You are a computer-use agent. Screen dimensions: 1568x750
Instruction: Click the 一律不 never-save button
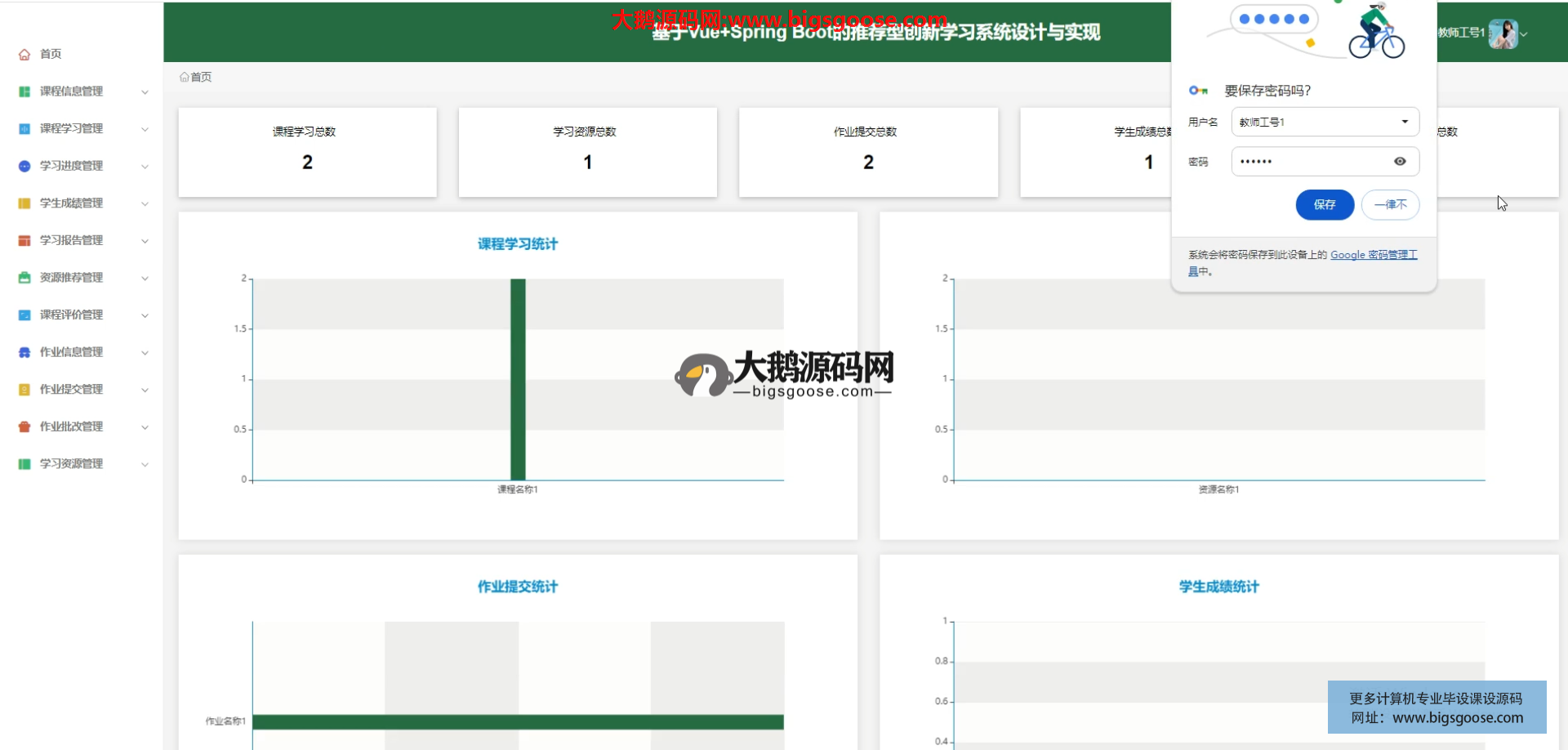point(1390,204)
